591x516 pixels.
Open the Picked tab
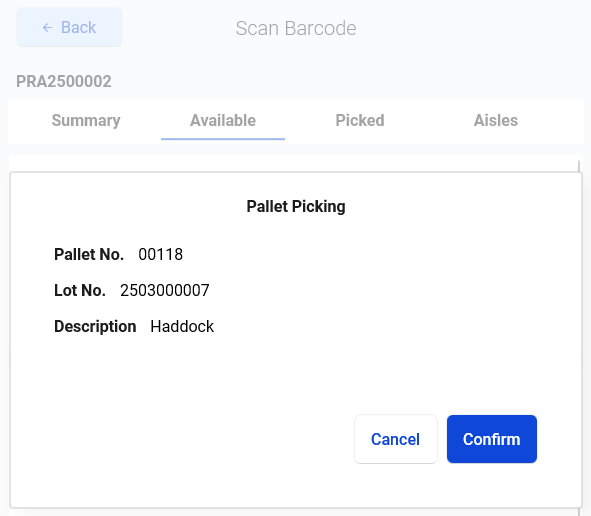tap(360, 121)
